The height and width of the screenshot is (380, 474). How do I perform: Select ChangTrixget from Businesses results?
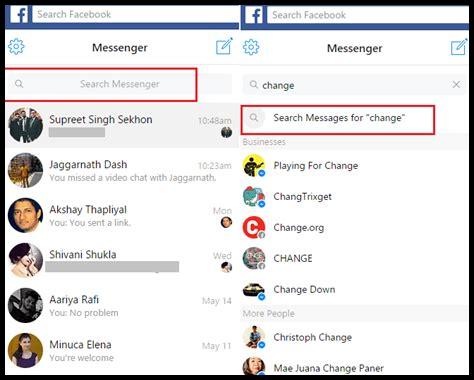coord(355,196)
